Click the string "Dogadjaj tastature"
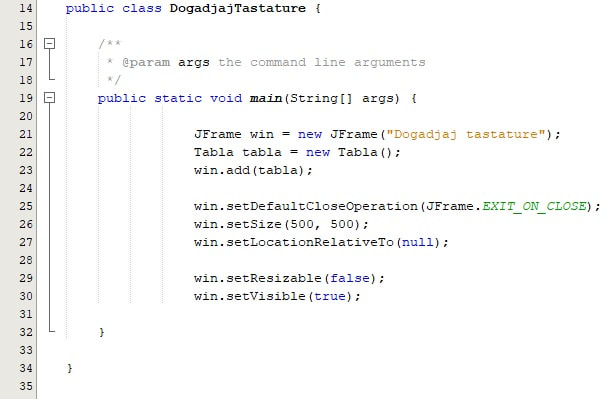609x399 pixels. pyautogui.click(x=466, y=134)
